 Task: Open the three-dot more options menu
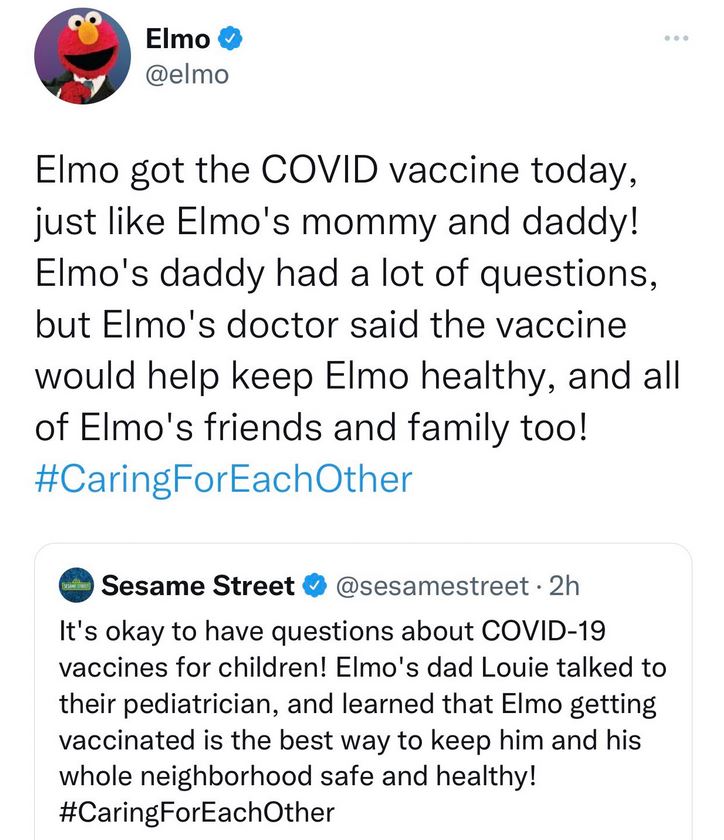point(676,39)
